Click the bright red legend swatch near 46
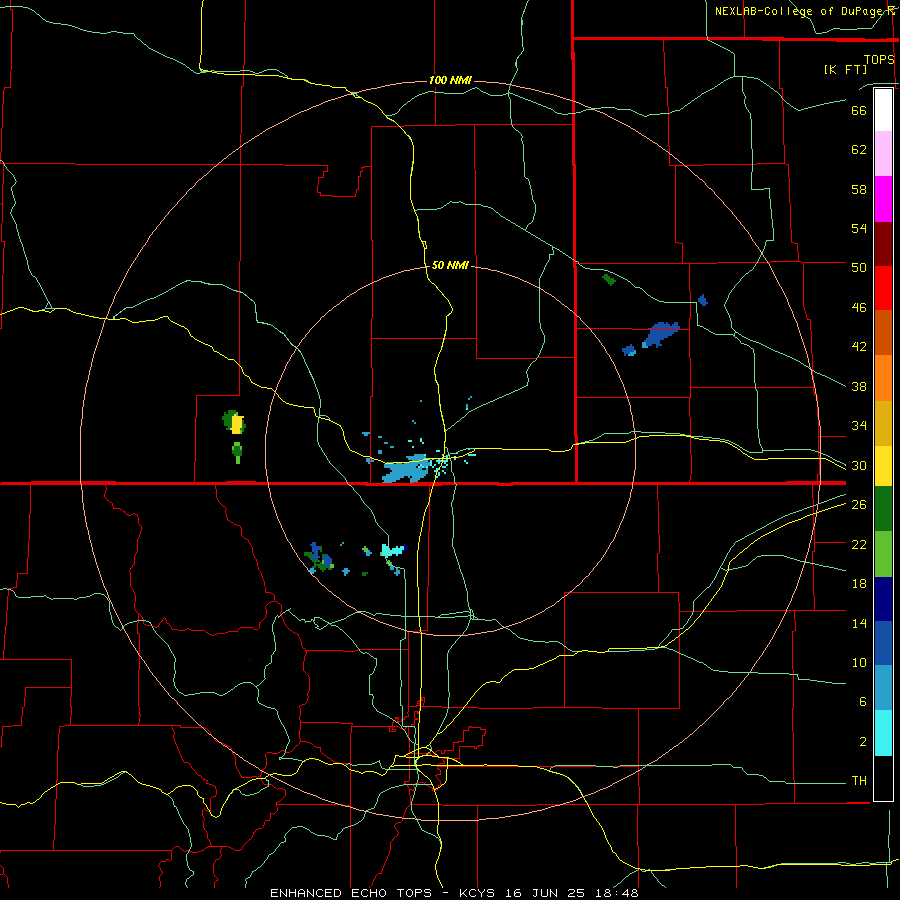The image size is (900, 900). pos(883,288)
